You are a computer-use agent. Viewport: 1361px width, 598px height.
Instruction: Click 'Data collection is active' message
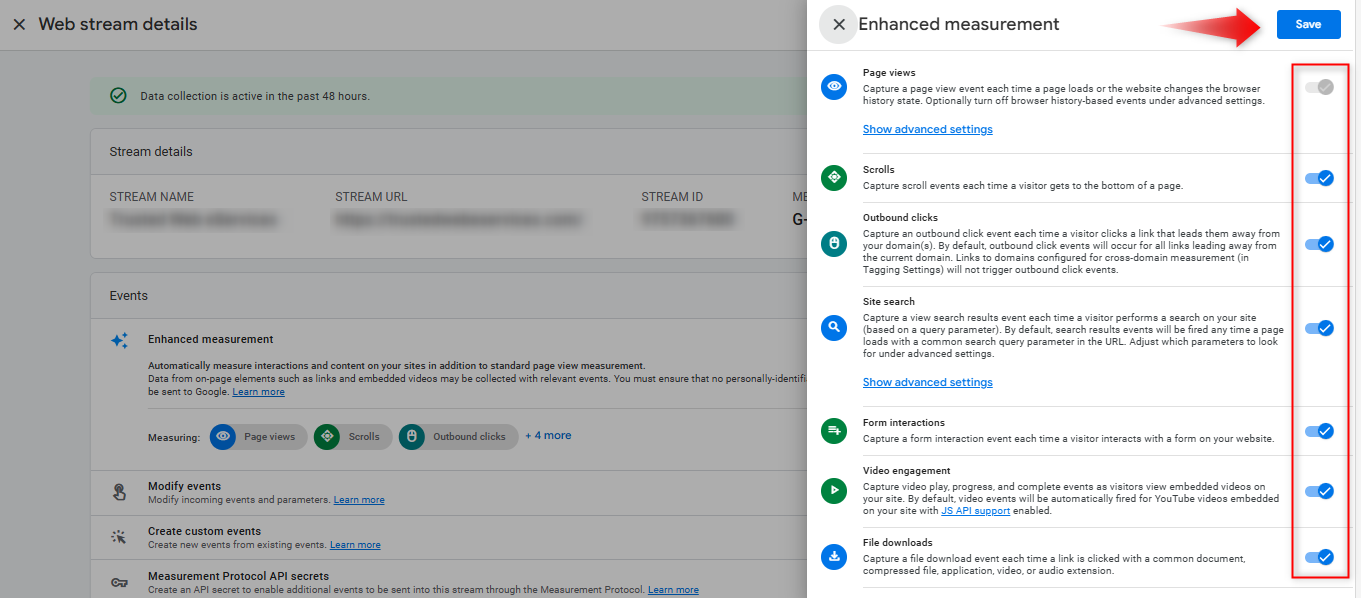tap(255, 96)
